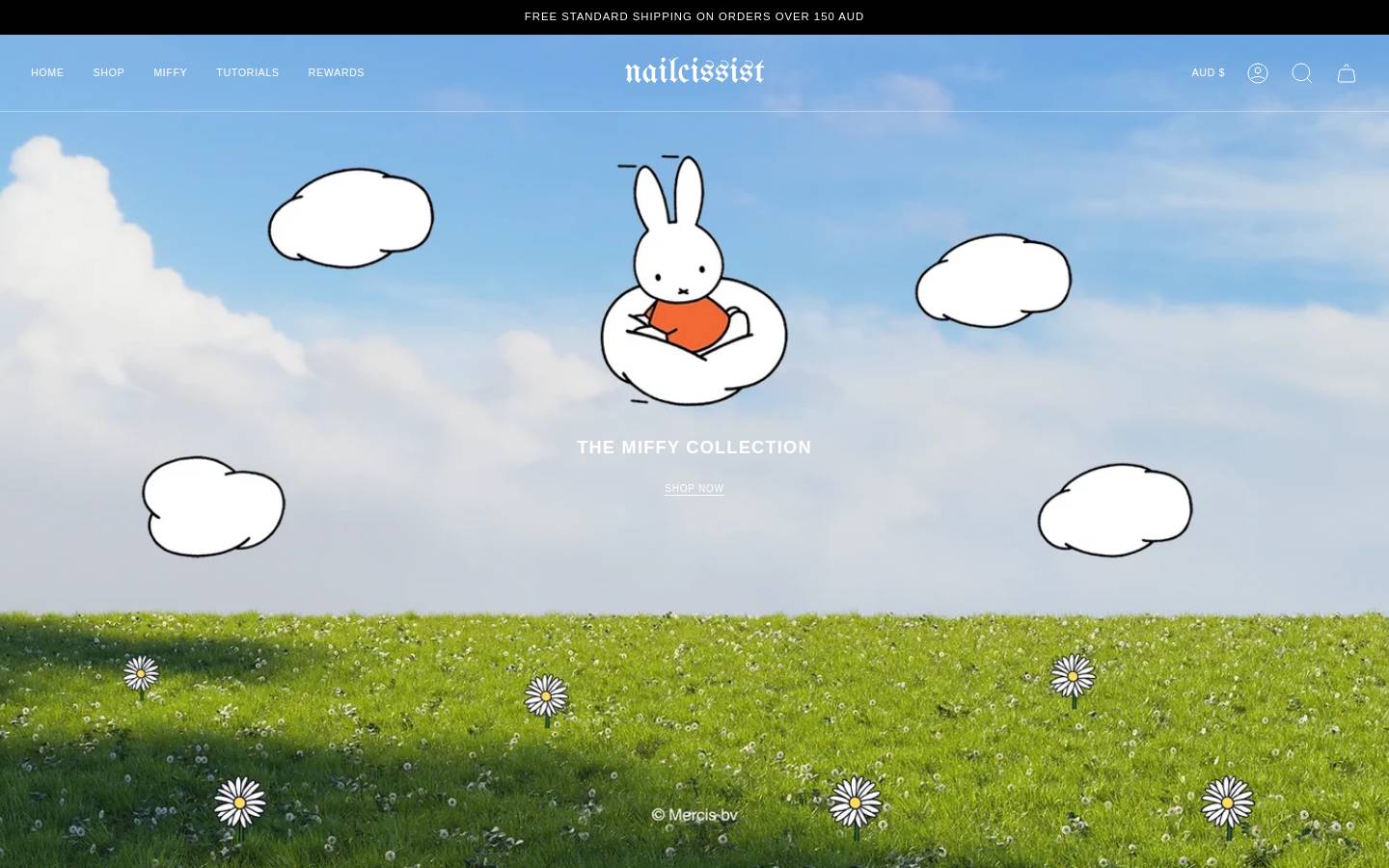Open the account profile icon
This screenshot has height=868, width=1389.
[1257, 73]
